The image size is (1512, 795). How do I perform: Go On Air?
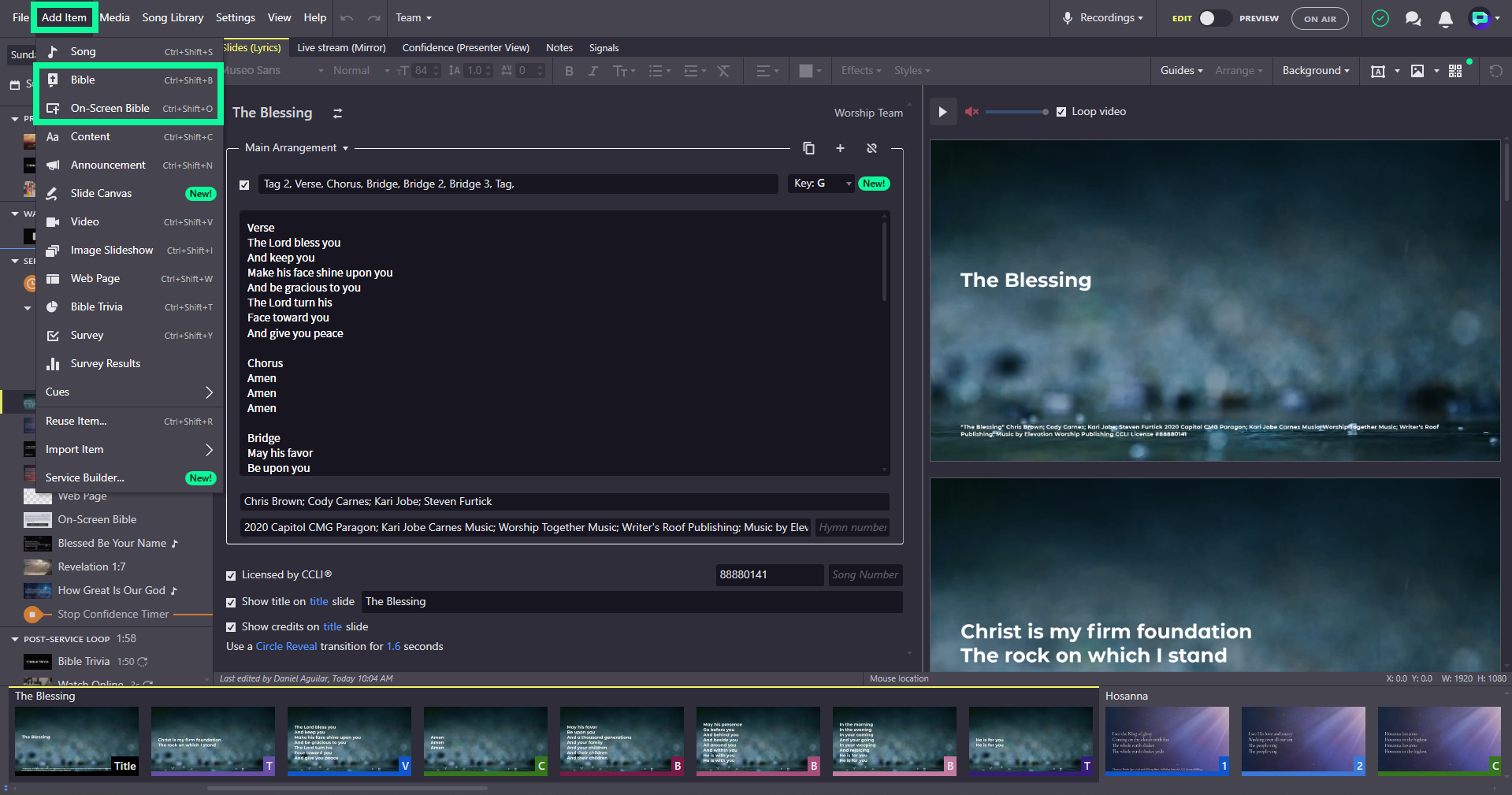click(x=1320, y=19)
